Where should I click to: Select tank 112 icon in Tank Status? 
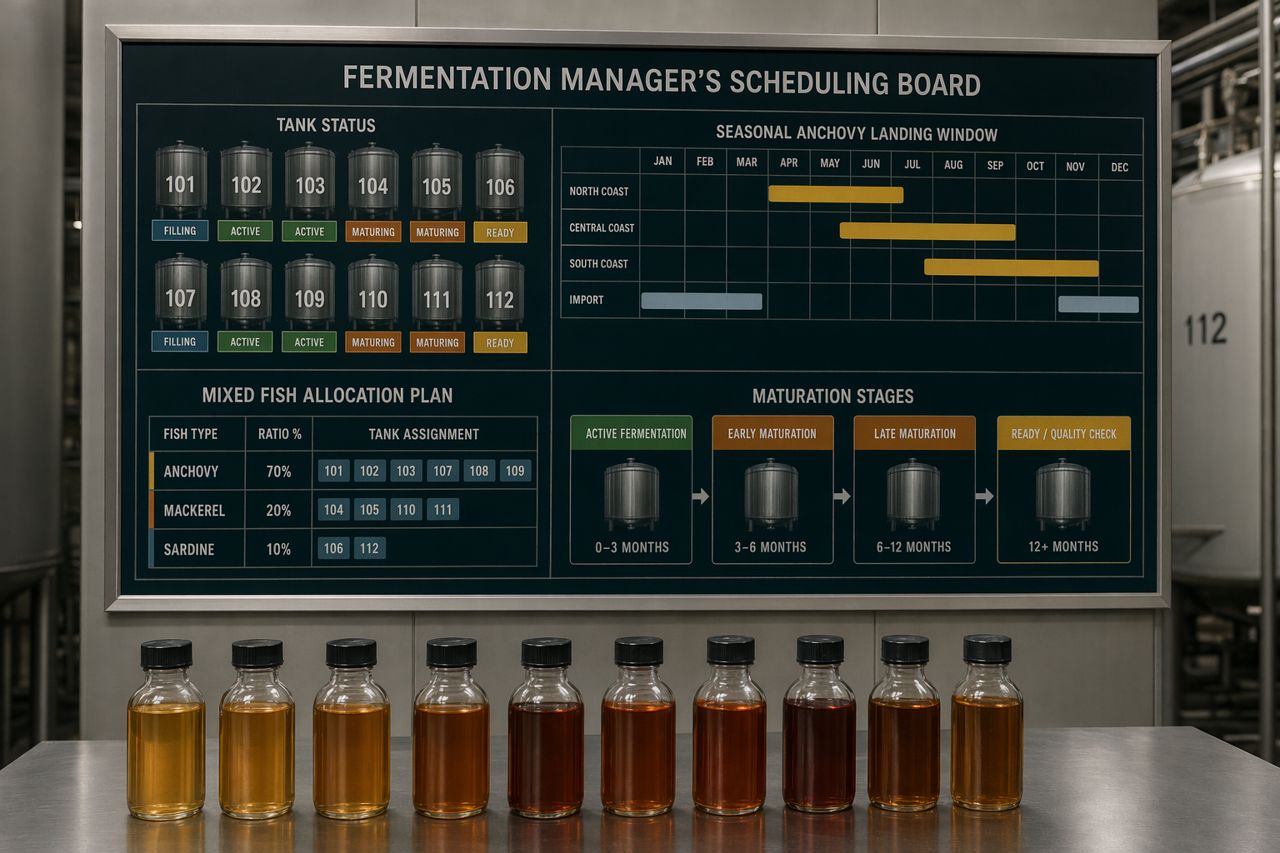[500, 292]
